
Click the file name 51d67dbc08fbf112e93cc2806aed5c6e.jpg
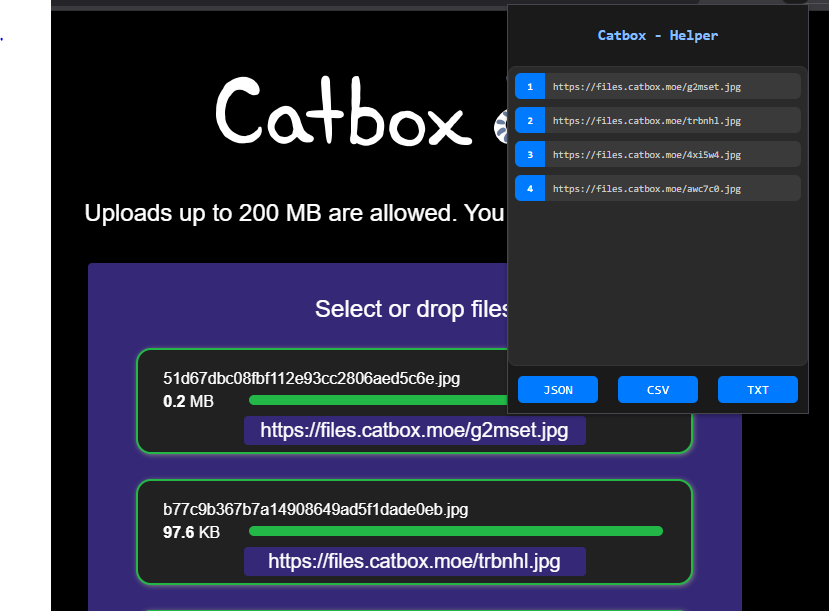(311, 378)
